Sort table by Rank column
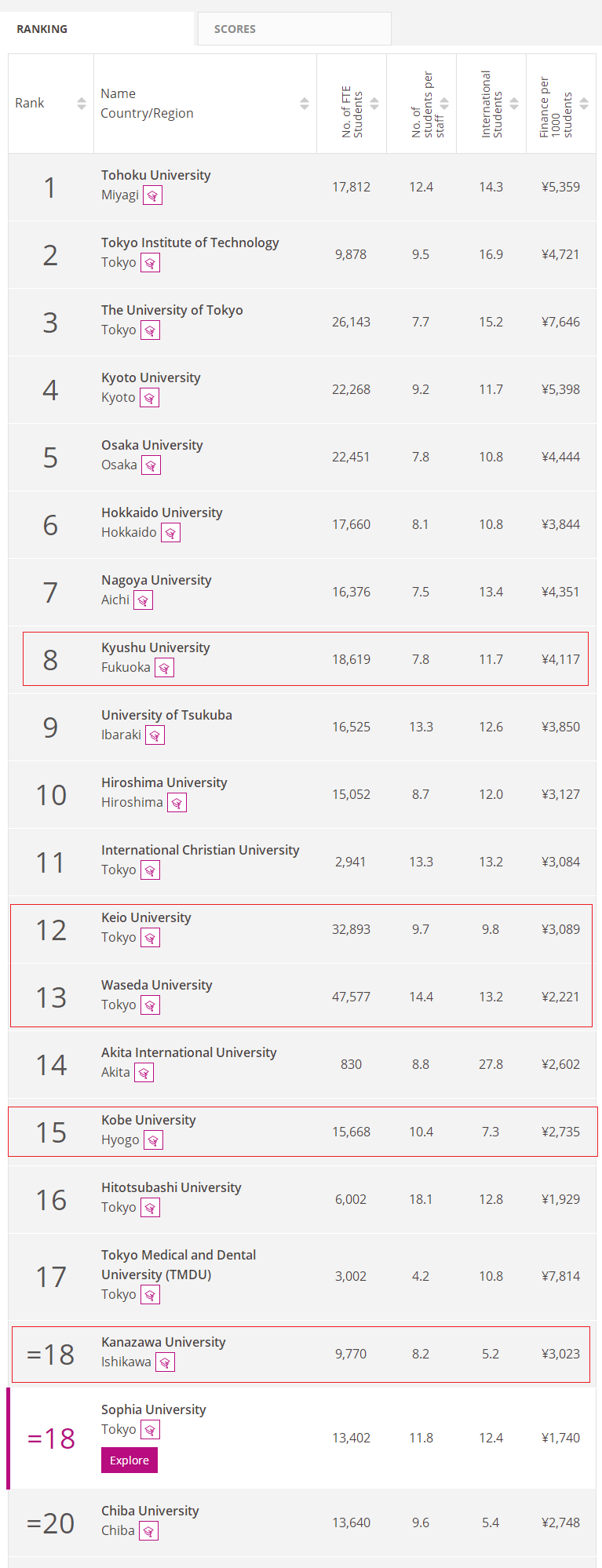This screenshot has width=602, height=1568. pos(81,104)
